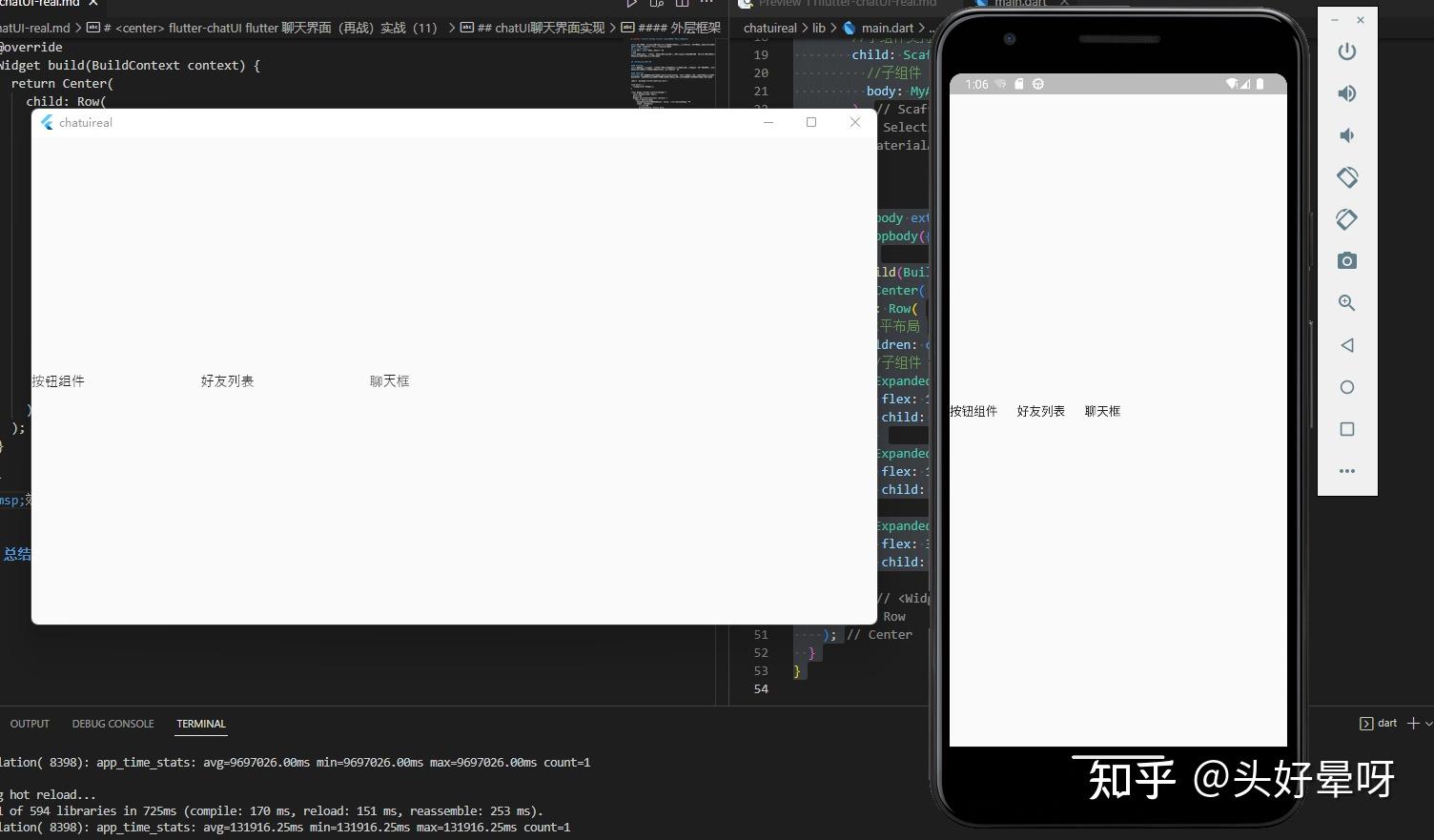Click the volume down icon on emulator panel

[1346, 134]
